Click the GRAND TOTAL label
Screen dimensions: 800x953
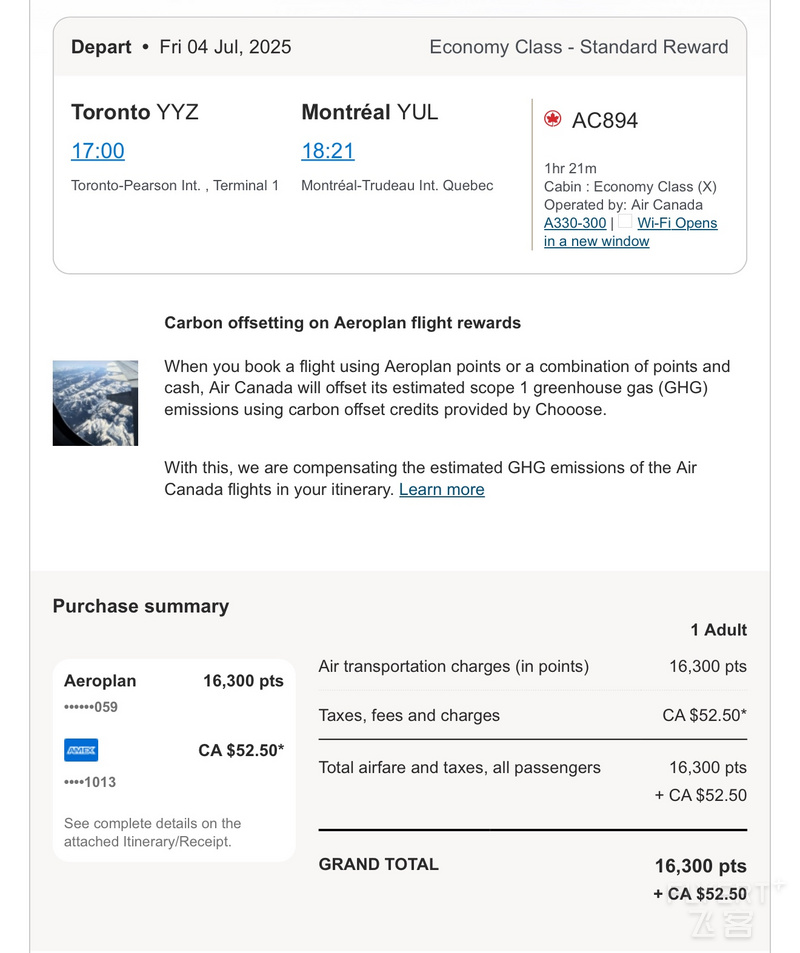click(379, 864)
